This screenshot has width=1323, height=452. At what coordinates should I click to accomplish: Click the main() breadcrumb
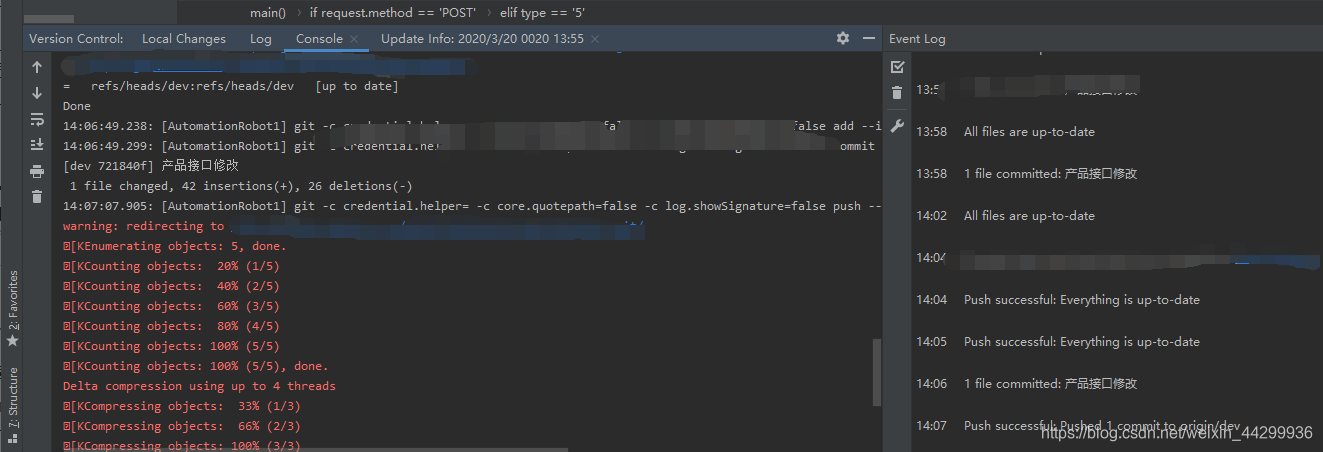point(268,12)
